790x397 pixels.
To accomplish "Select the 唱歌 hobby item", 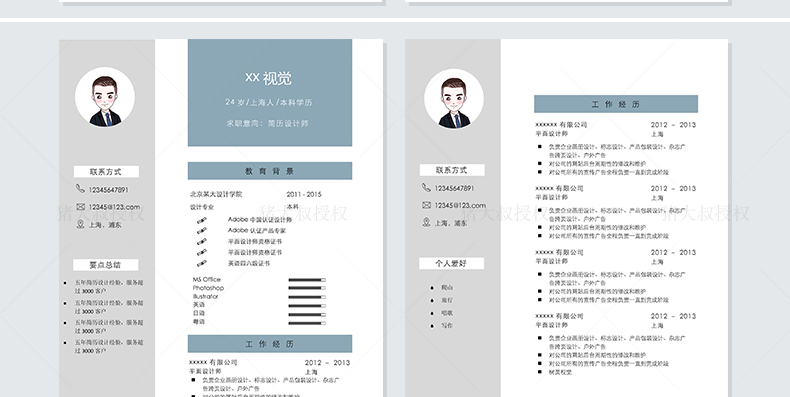I will coord(447,313).
